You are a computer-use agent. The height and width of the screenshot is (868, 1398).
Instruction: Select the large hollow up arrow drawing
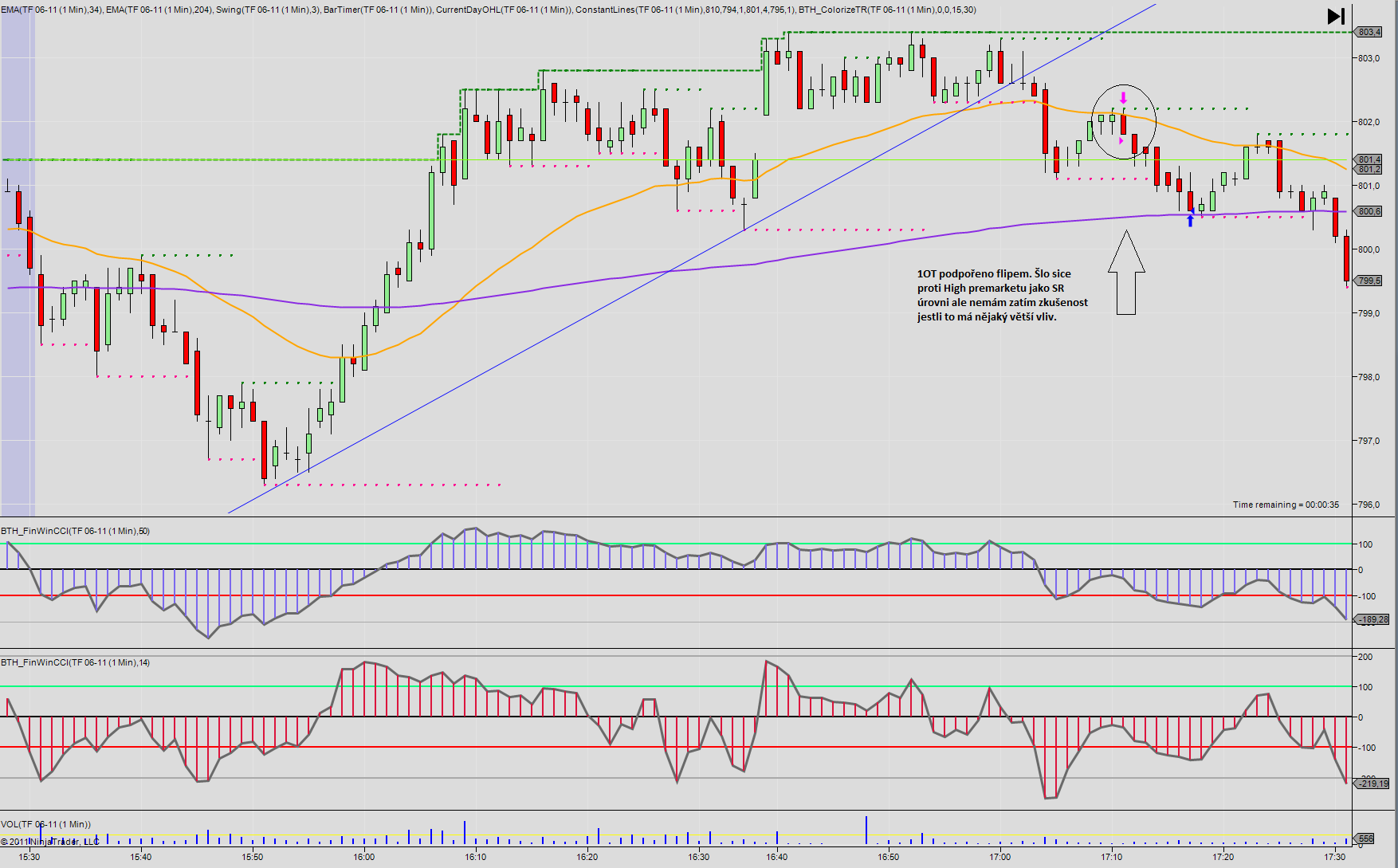click(x=1126, y=273)
